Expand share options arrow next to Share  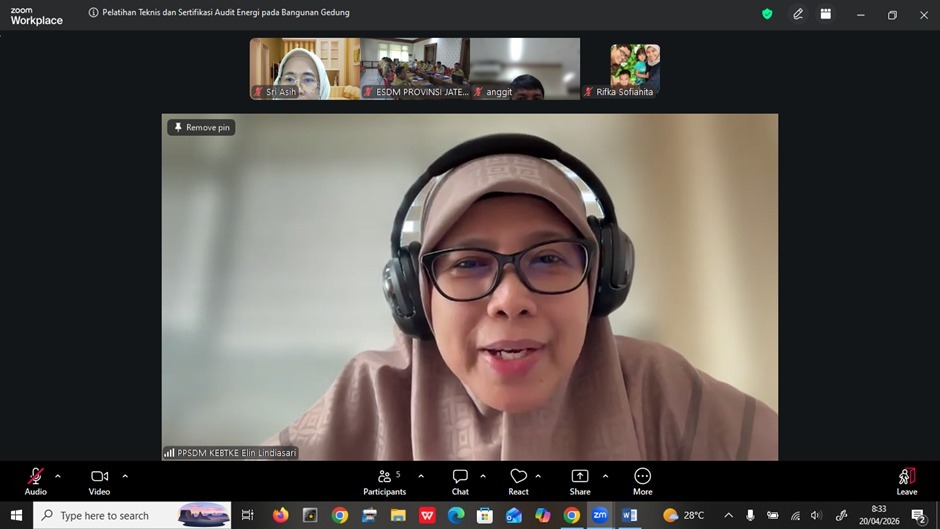click(x=605, y=476)
